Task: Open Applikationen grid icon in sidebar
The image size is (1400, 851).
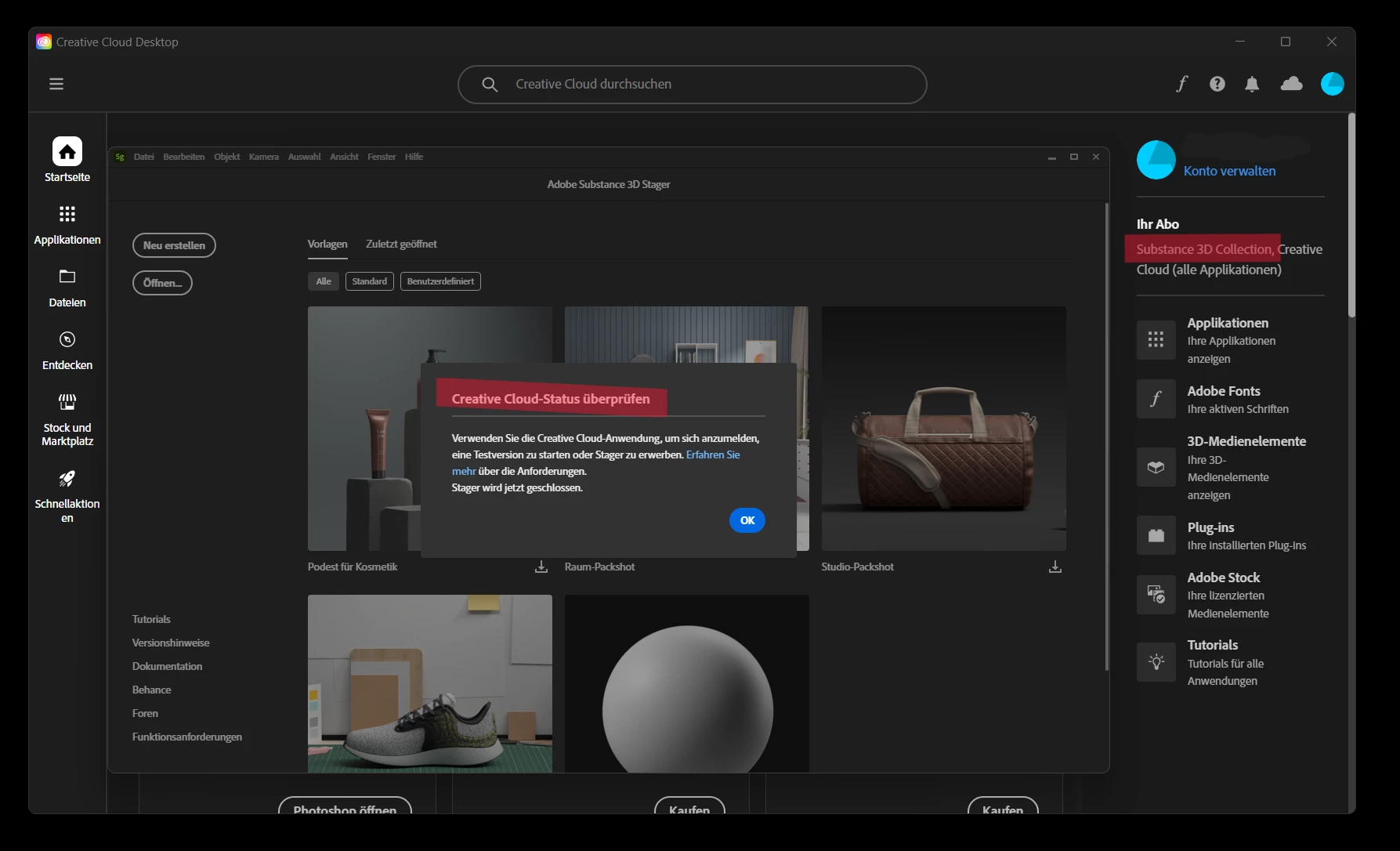Action: click(67, 214)
